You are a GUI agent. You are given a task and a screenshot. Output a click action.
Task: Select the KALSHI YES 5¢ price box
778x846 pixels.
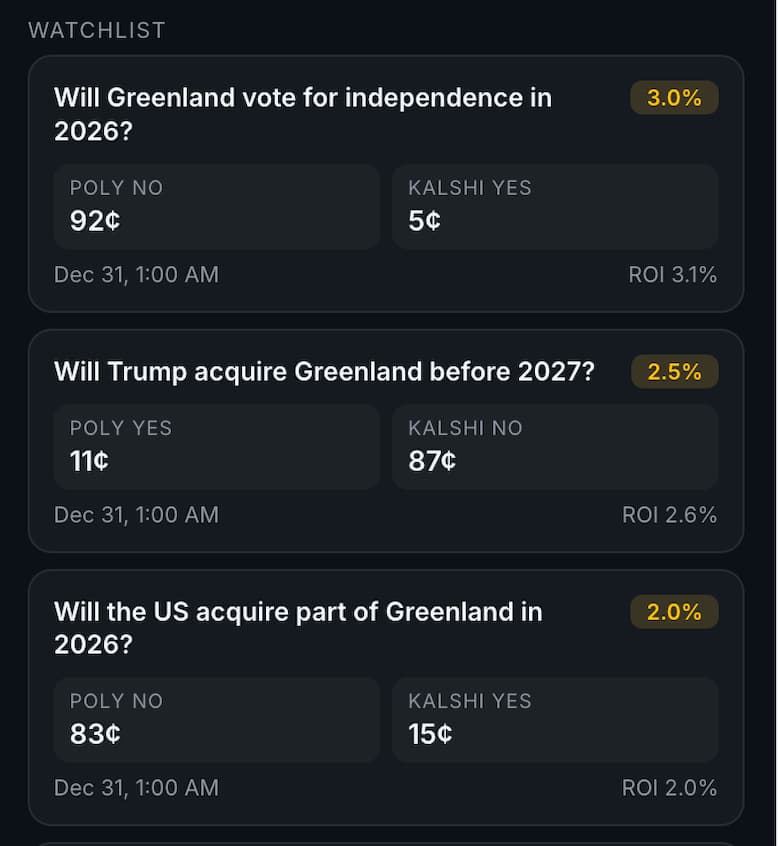pos(555,206)
